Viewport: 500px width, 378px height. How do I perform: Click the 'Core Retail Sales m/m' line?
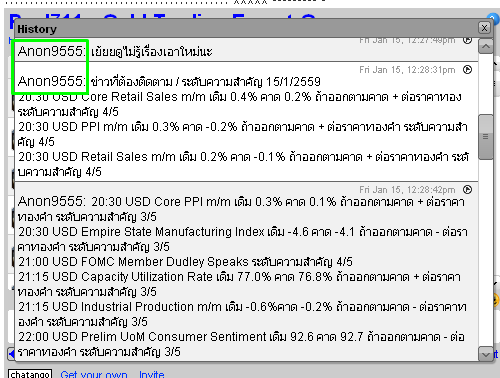click(240, 97)
